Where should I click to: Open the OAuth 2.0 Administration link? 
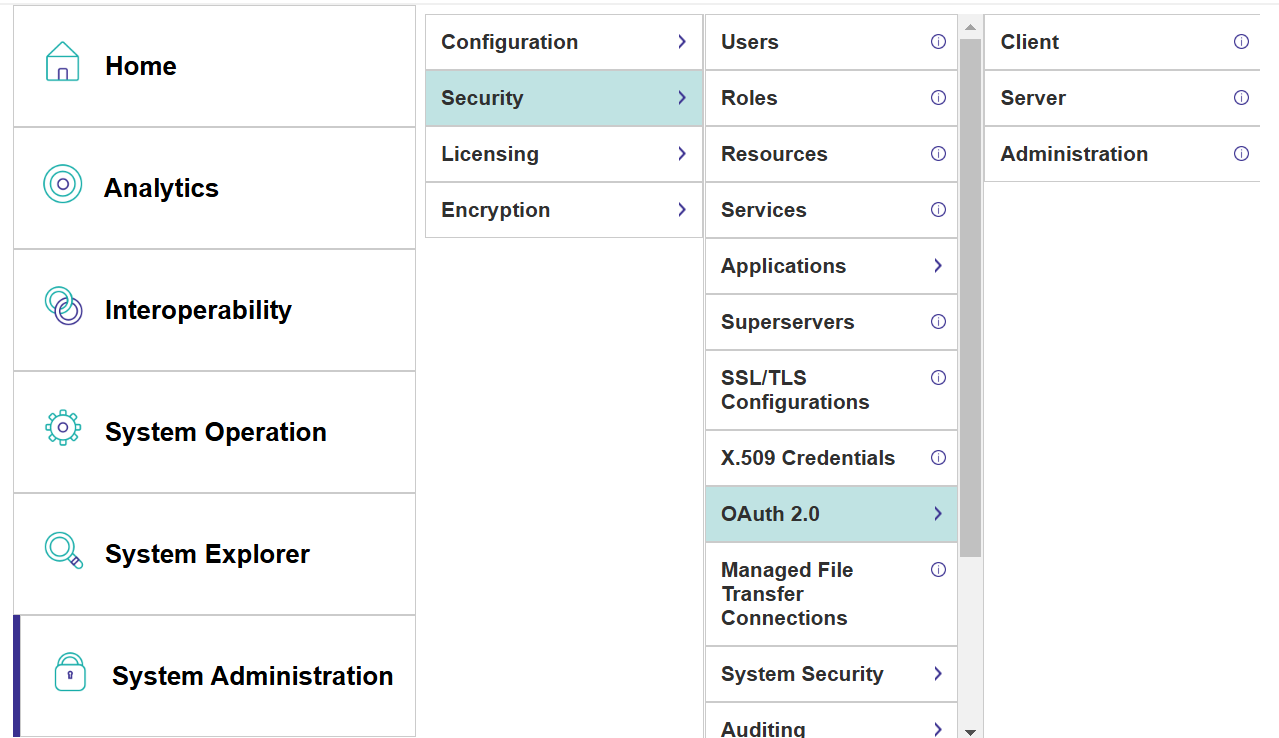[x=1074, y=154]
